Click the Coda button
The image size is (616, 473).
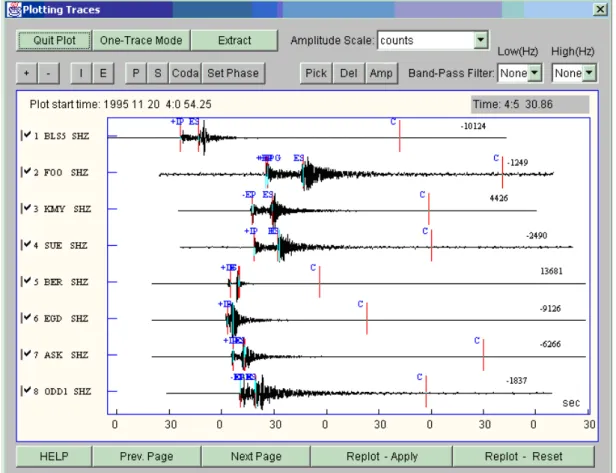click(x=185, y=73)
